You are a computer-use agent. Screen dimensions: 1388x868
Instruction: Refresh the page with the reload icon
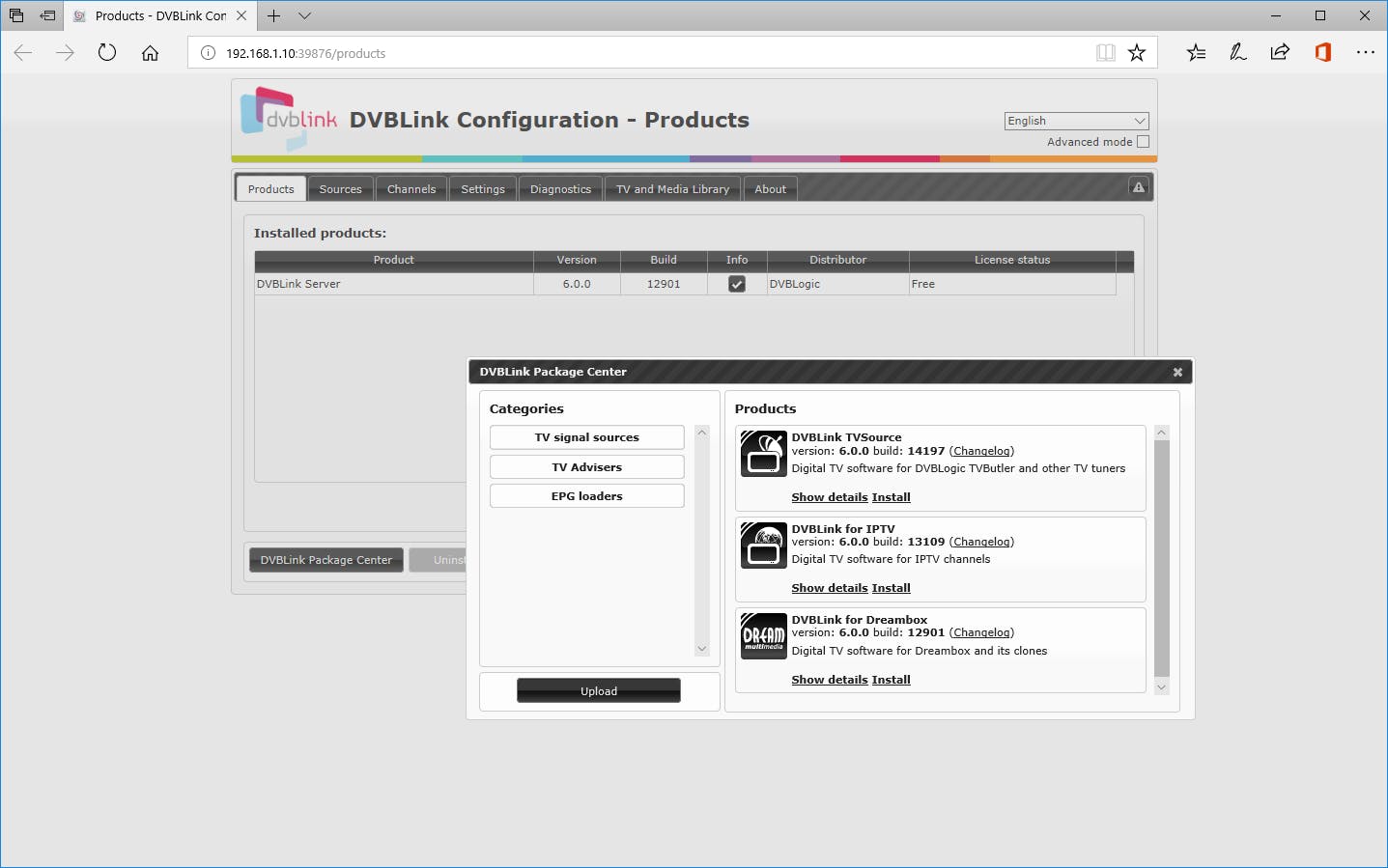click(107, 53)
